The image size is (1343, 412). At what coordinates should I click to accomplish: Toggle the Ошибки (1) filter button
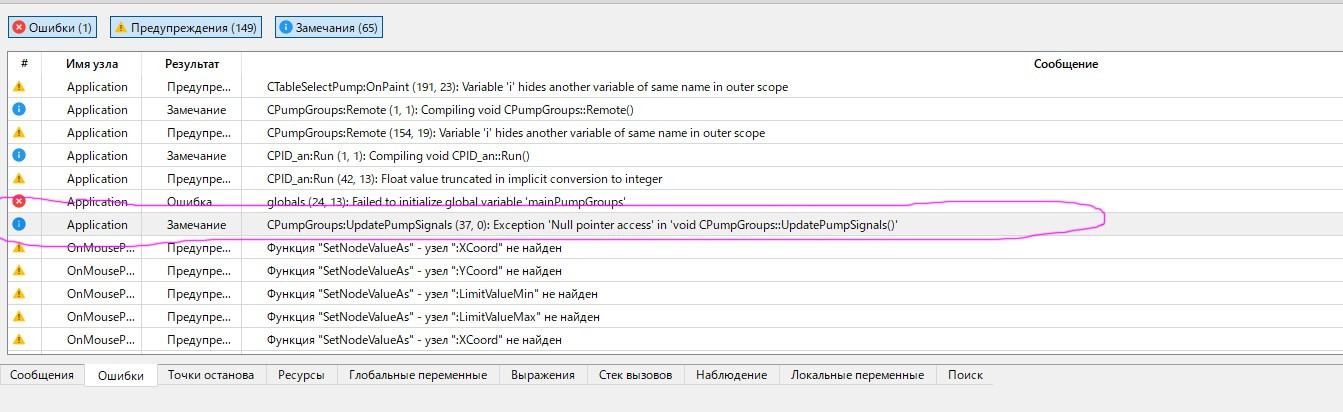53,28
